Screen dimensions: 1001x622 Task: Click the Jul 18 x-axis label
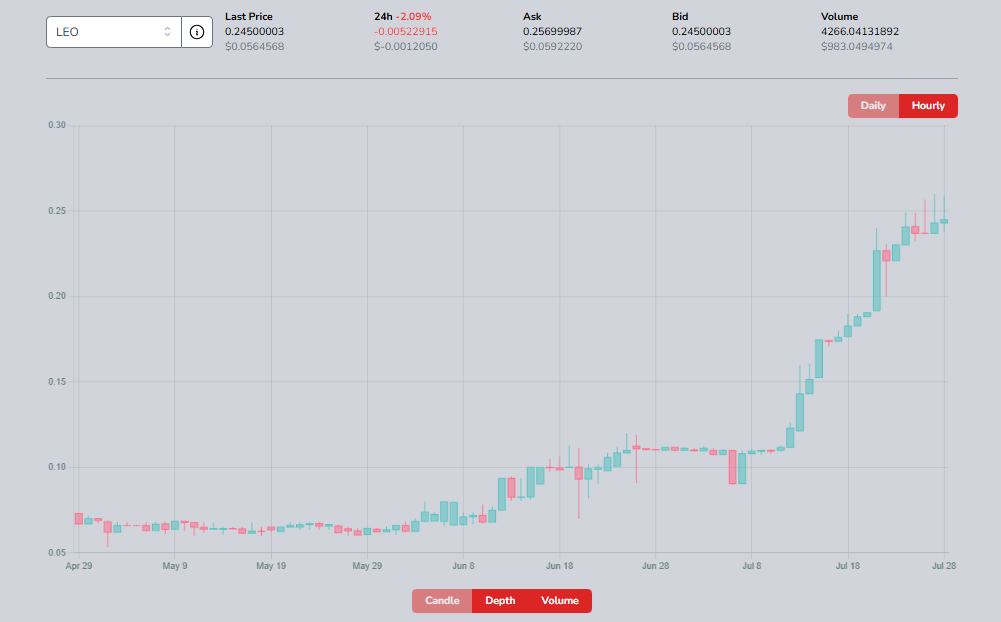coord(848,566)
